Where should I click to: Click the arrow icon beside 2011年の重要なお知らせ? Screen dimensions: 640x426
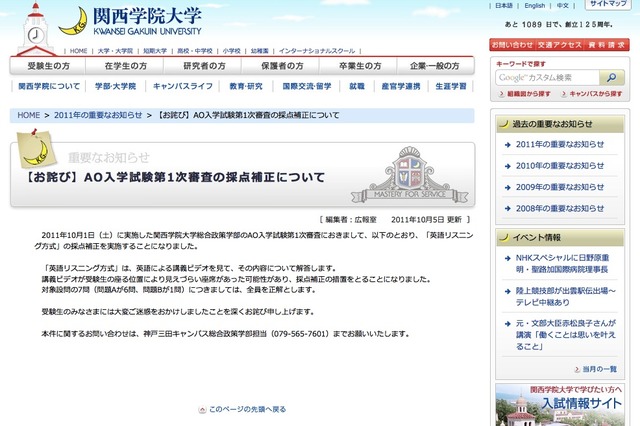pyautogui.click(x=508, y=145)
